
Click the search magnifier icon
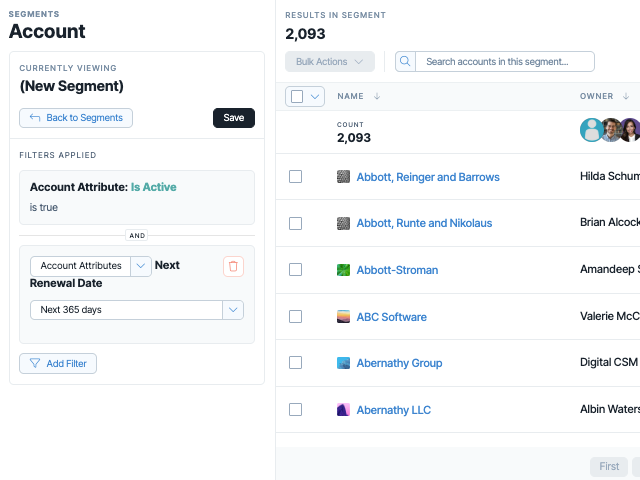pos(405,62)
